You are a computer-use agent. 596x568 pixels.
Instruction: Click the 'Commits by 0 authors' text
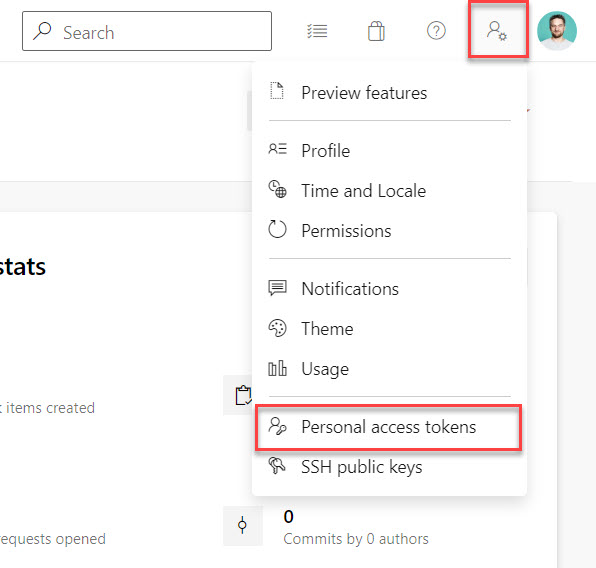[x=356, y=539]
